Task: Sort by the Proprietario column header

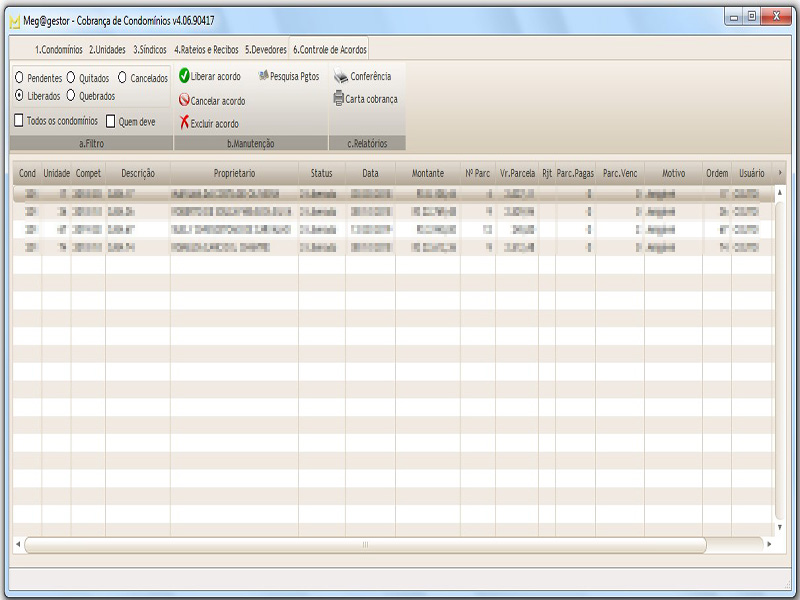Action: 234,173
